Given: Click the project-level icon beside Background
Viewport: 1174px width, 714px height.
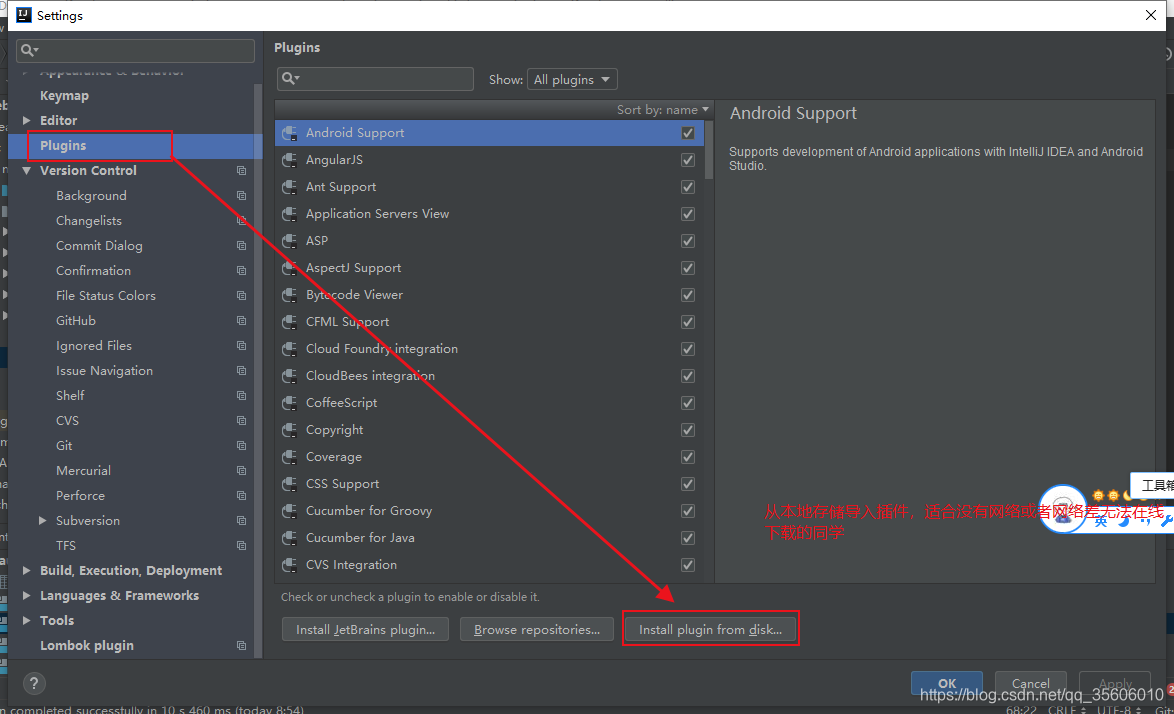Looking at the screenshot, I should (x=242, y=195).
